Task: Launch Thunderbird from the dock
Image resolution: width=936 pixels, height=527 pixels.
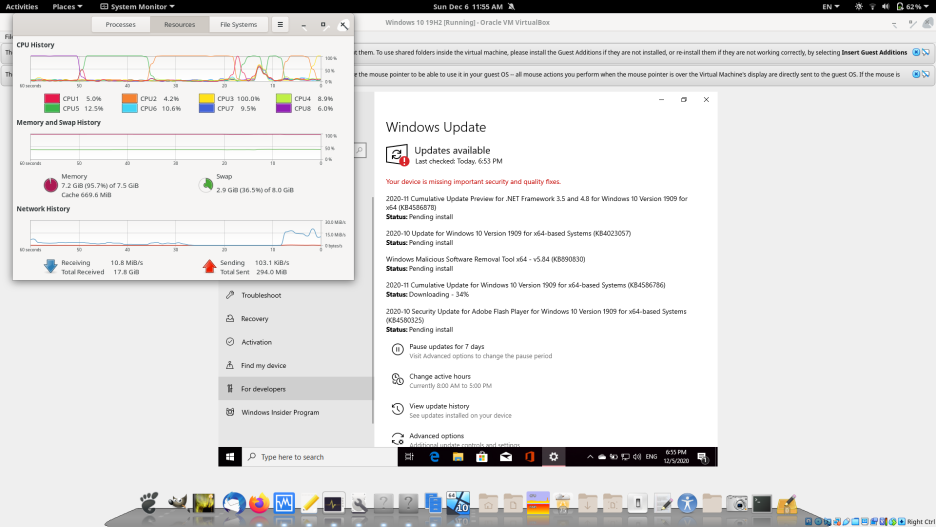Action: (234, 503)
